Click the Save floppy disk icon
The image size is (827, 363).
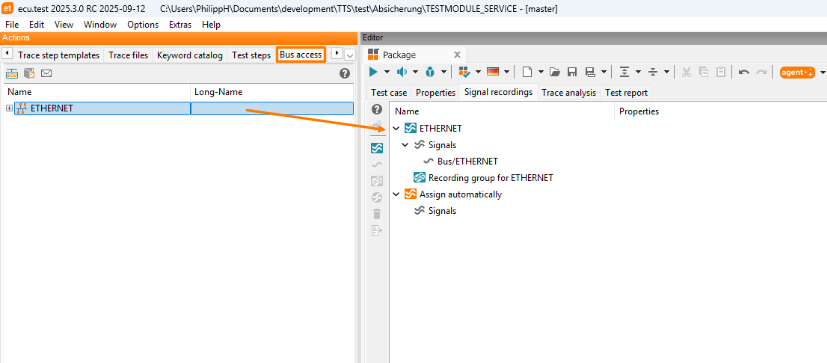click(x=572, y=72)
